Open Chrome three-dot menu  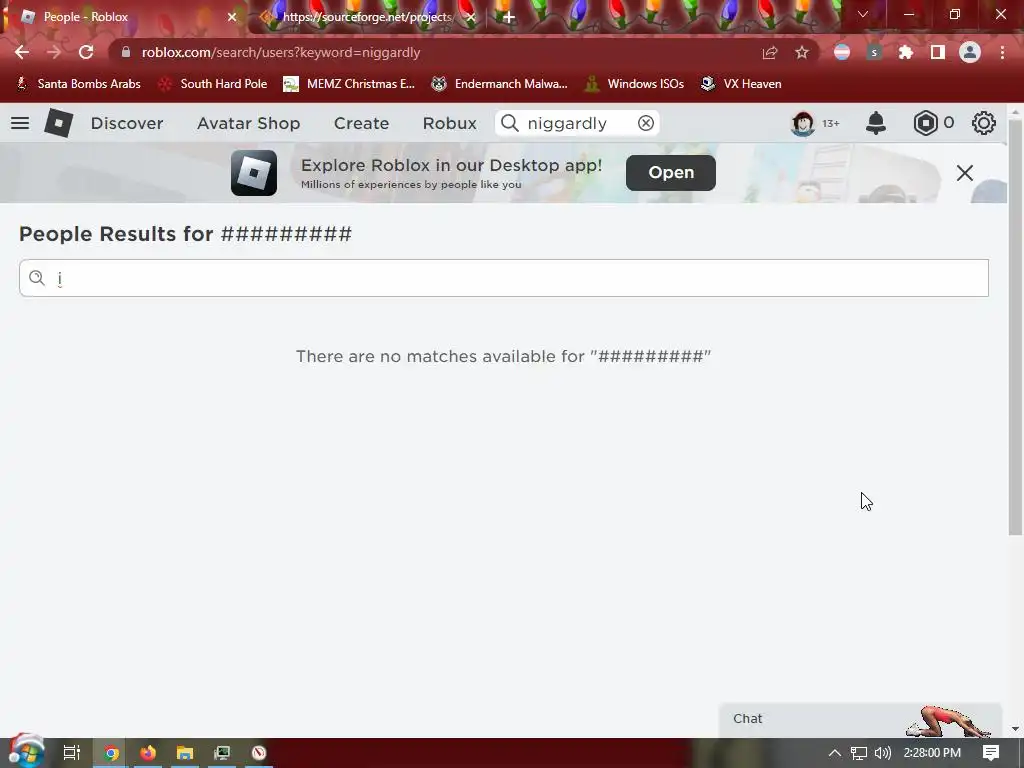(x=1002, y=53)
